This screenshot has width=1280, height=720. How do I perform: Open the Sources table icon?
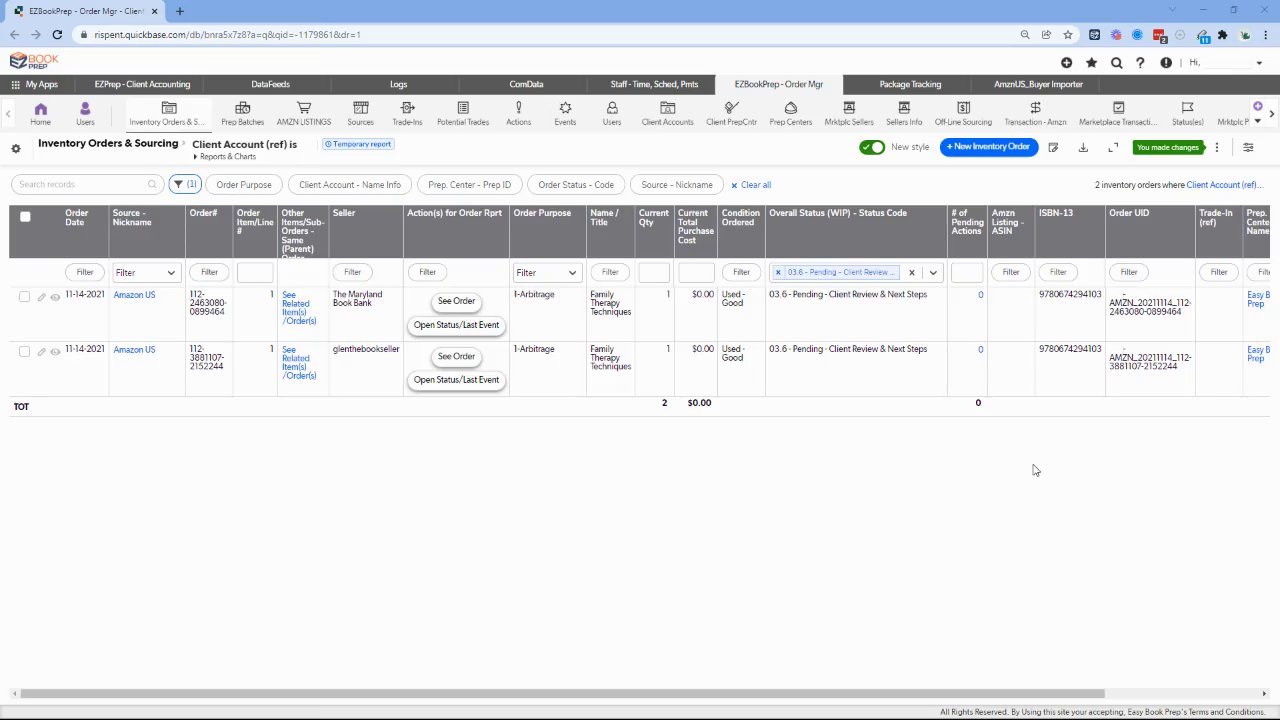(361, 108)
